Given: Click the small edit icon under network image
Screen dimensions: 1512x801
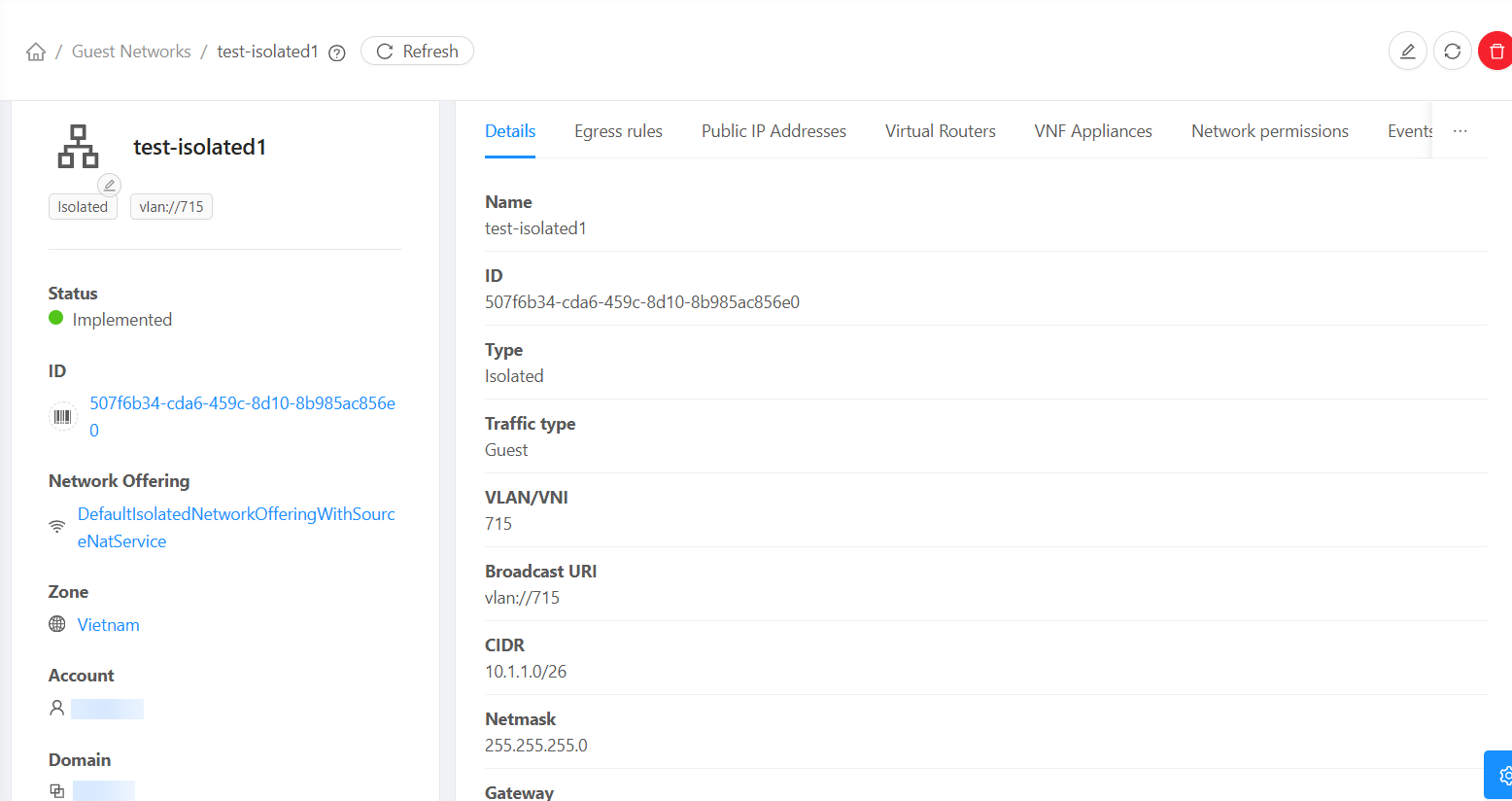Looking at the screenshot, I should pyautogui.click(x=110, y=185).
